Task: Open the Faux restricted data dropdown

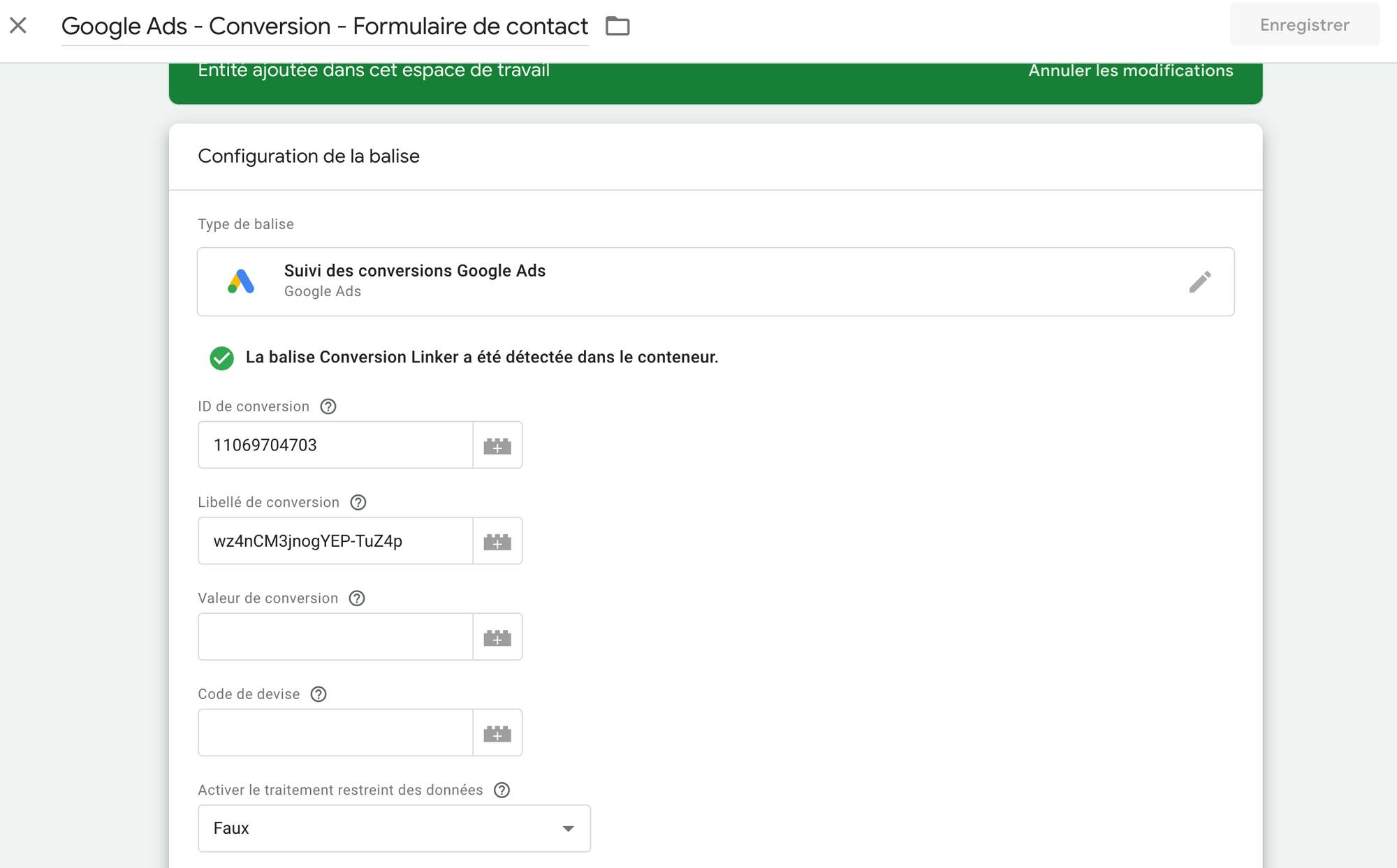Action: pyautogui.click(x=395, y=829)
